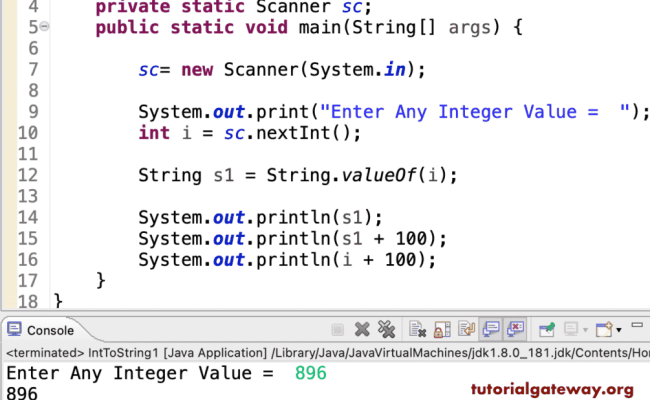The height and width of the screenshot is (400, 650).
Task: Click the 'Enter Any Integer Value =' console output
Action: pos(140,373)
